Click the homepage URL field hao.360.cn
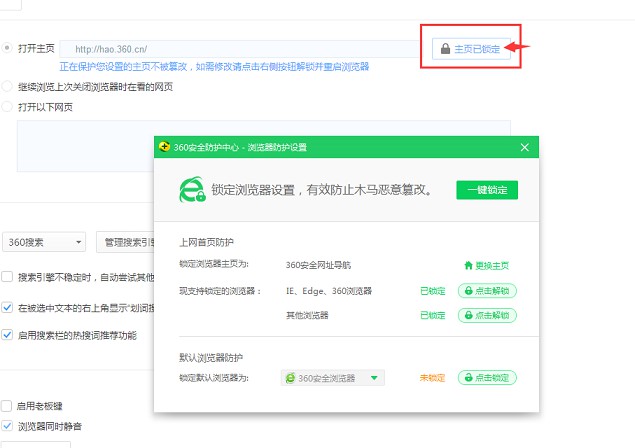 (x=239, y=49)
